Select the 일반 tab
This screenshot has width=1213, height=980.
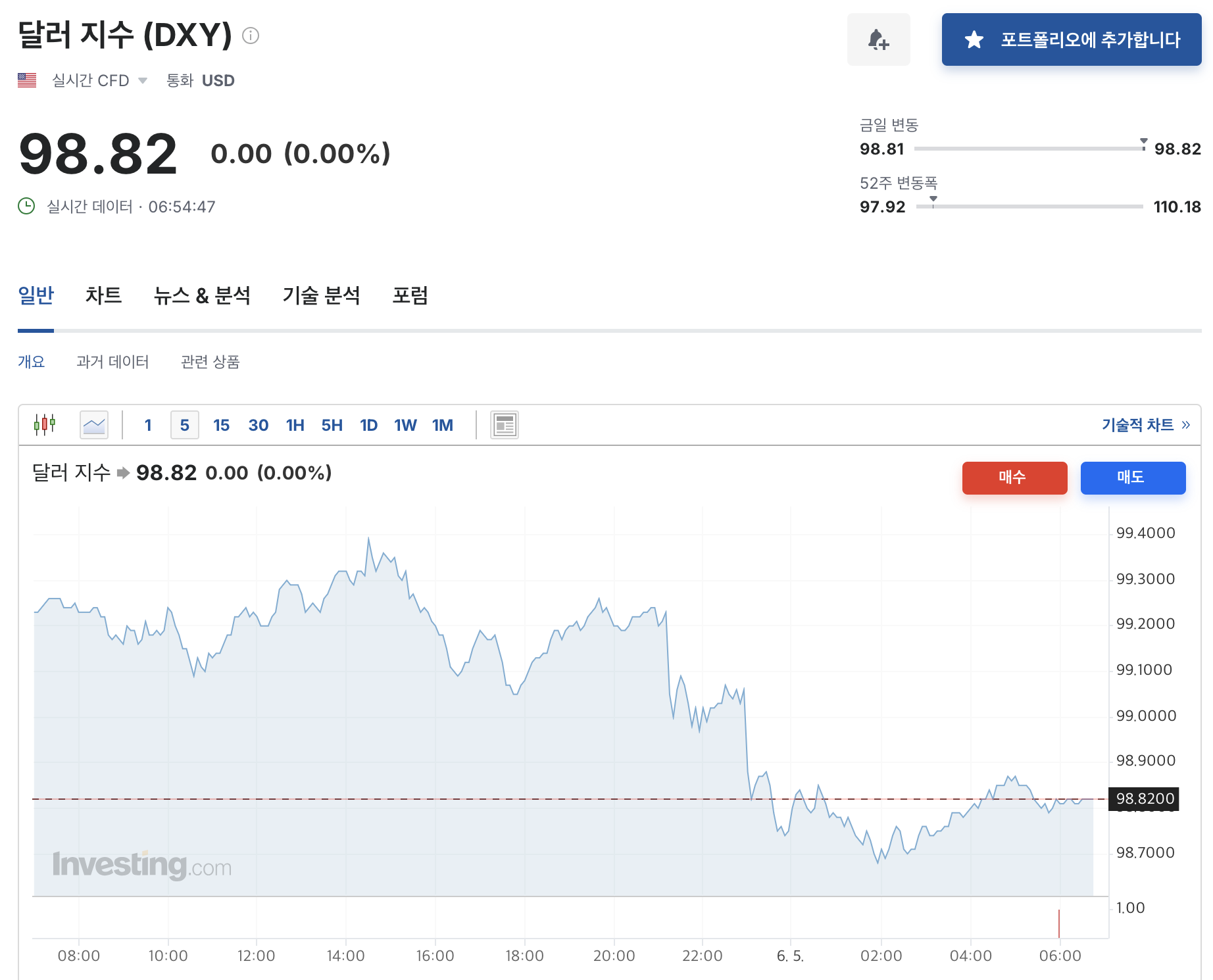click(x=36, y=295)
